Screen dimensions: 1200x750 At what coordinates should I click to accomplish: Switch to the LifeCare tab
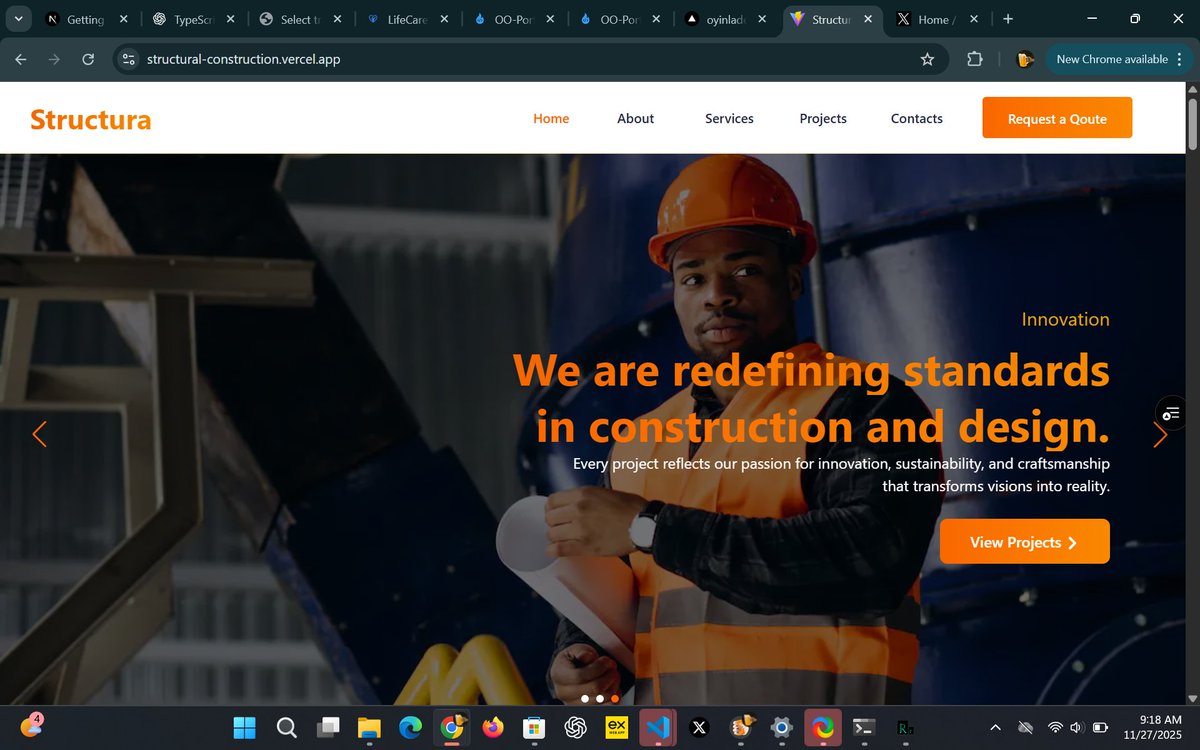tap(407, 19)
